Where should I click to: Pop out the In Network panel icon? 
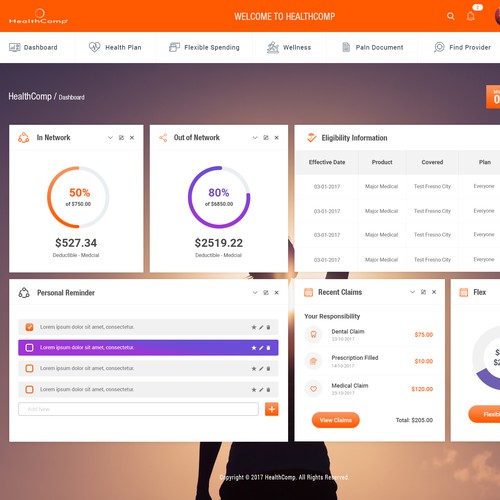121,138
